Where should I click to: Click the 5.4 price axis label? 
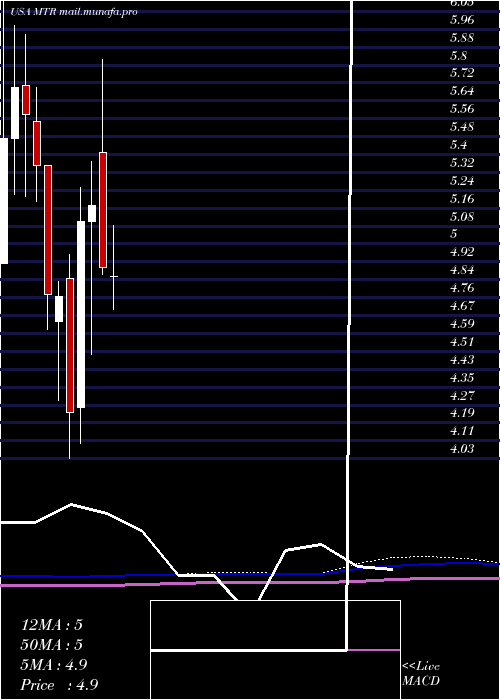(x=459, y=145)
